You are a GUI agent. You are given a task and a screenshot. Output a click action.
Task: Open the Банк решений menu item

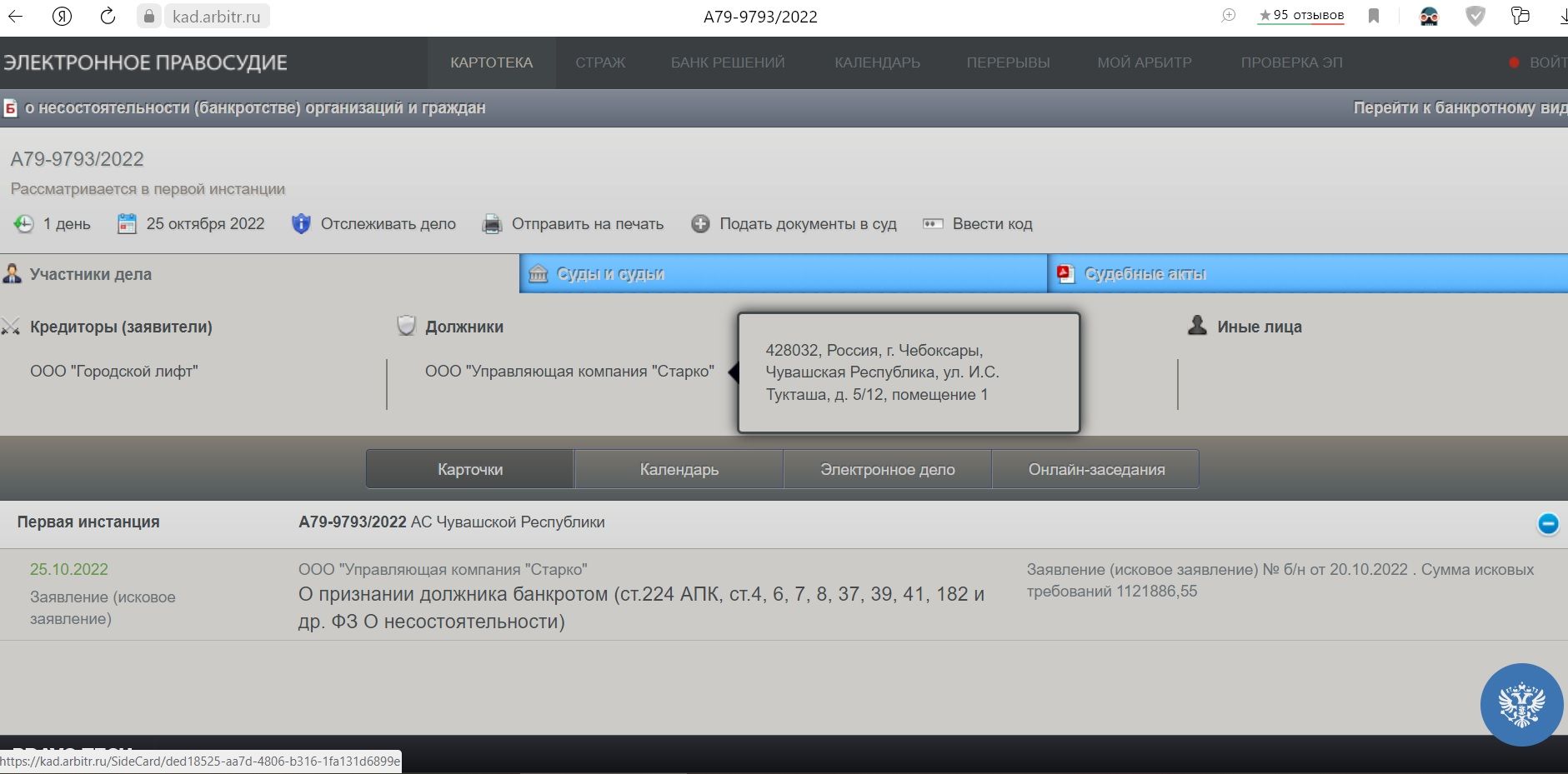[727, 62]
